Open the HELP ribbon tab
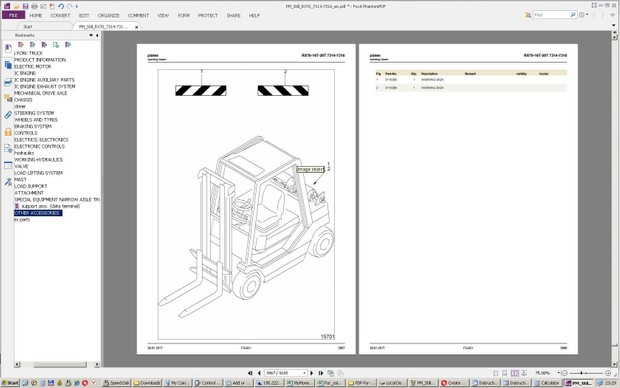Image resolution: width=620 pixels, height=388 pixels. point(254,15)
